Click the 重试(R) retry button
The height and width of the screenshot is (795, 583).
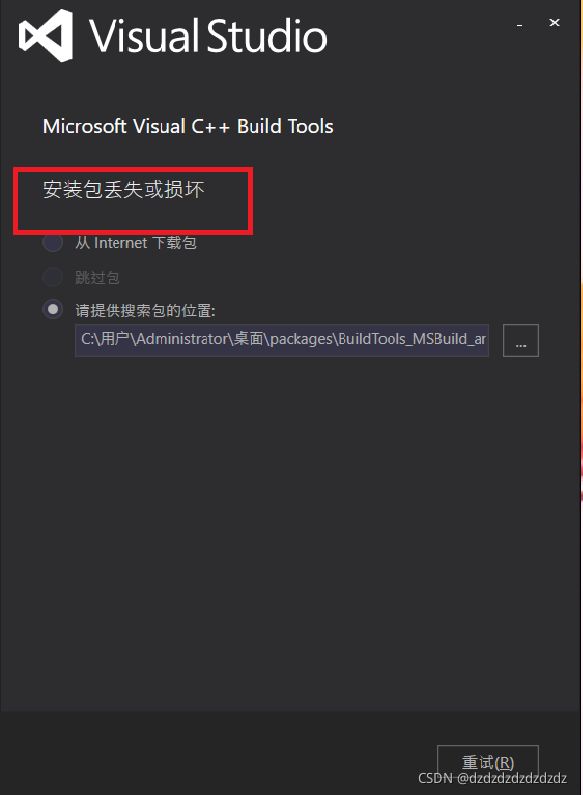click(x=488, y=762)
